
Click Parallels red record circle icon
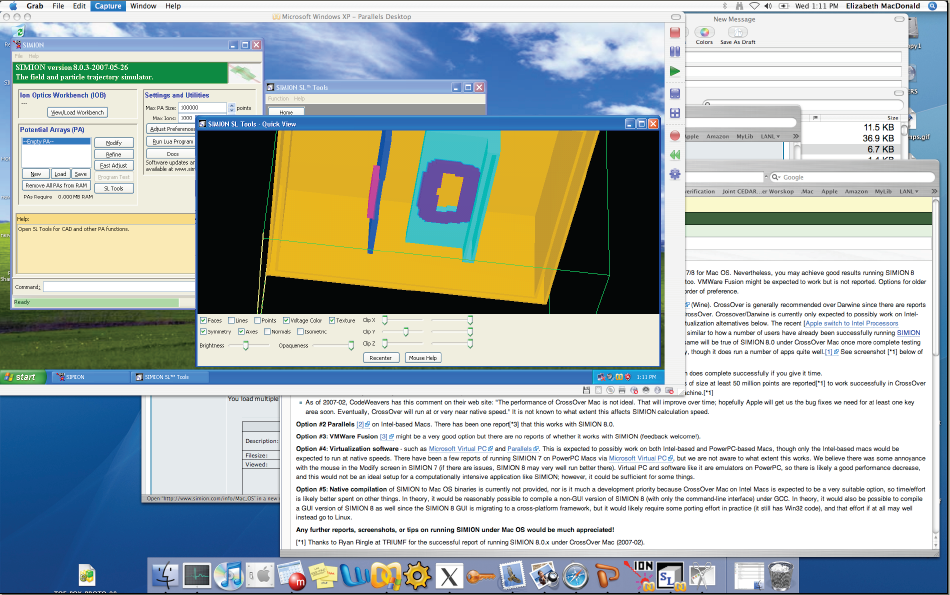tap(675, 136)
